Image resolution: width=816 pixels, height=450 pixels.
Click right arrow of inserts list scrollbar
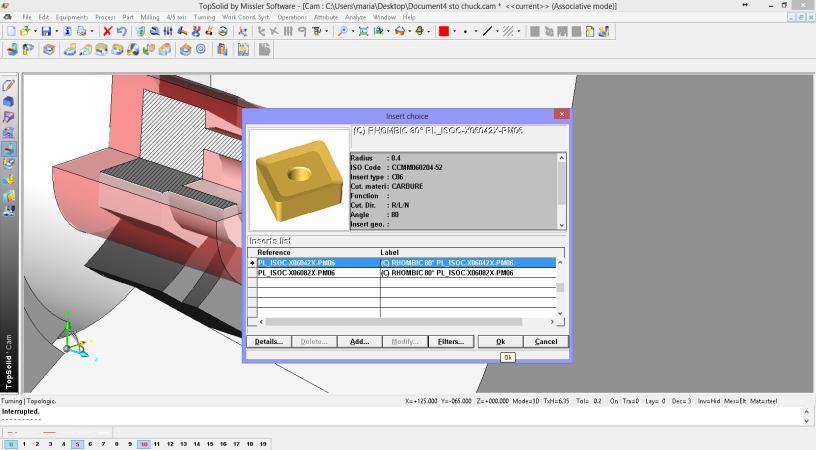tap(552, 322)
